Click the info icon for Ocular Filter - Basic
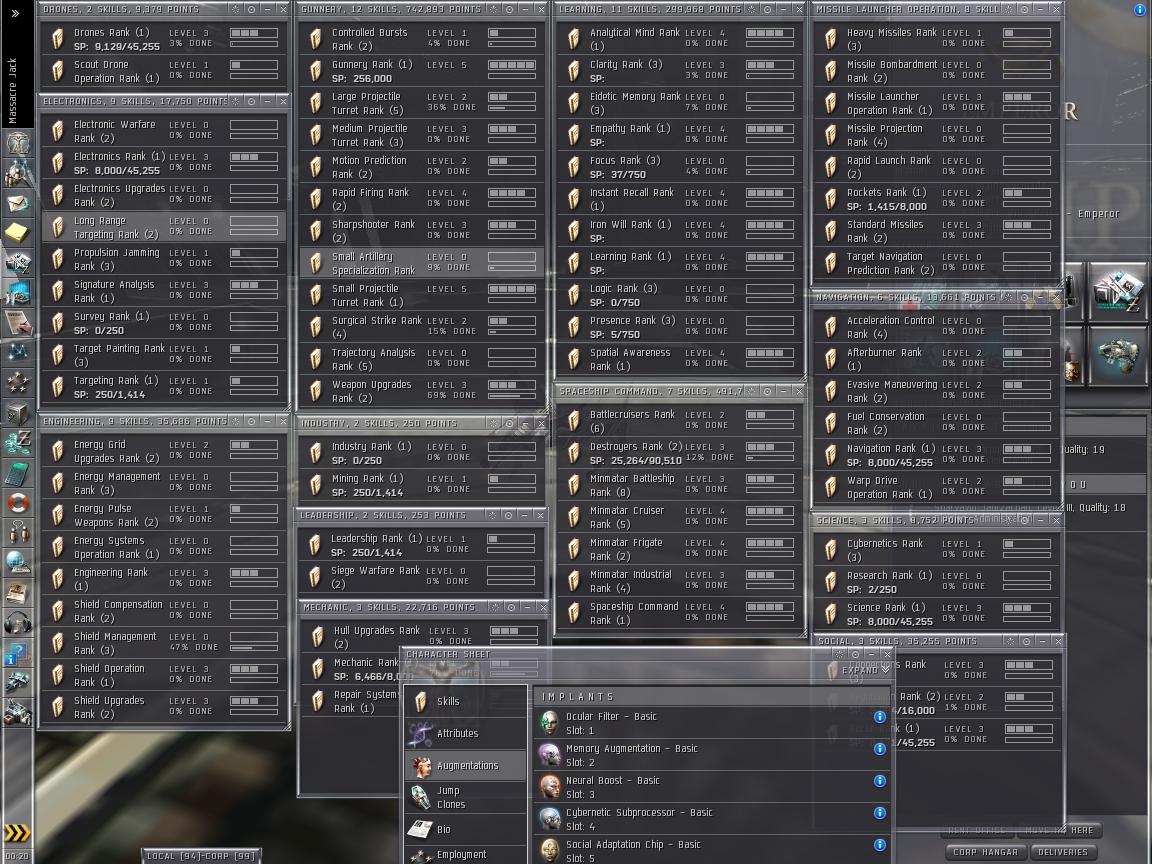This screenshot has width=1152, height=864. 879,717
